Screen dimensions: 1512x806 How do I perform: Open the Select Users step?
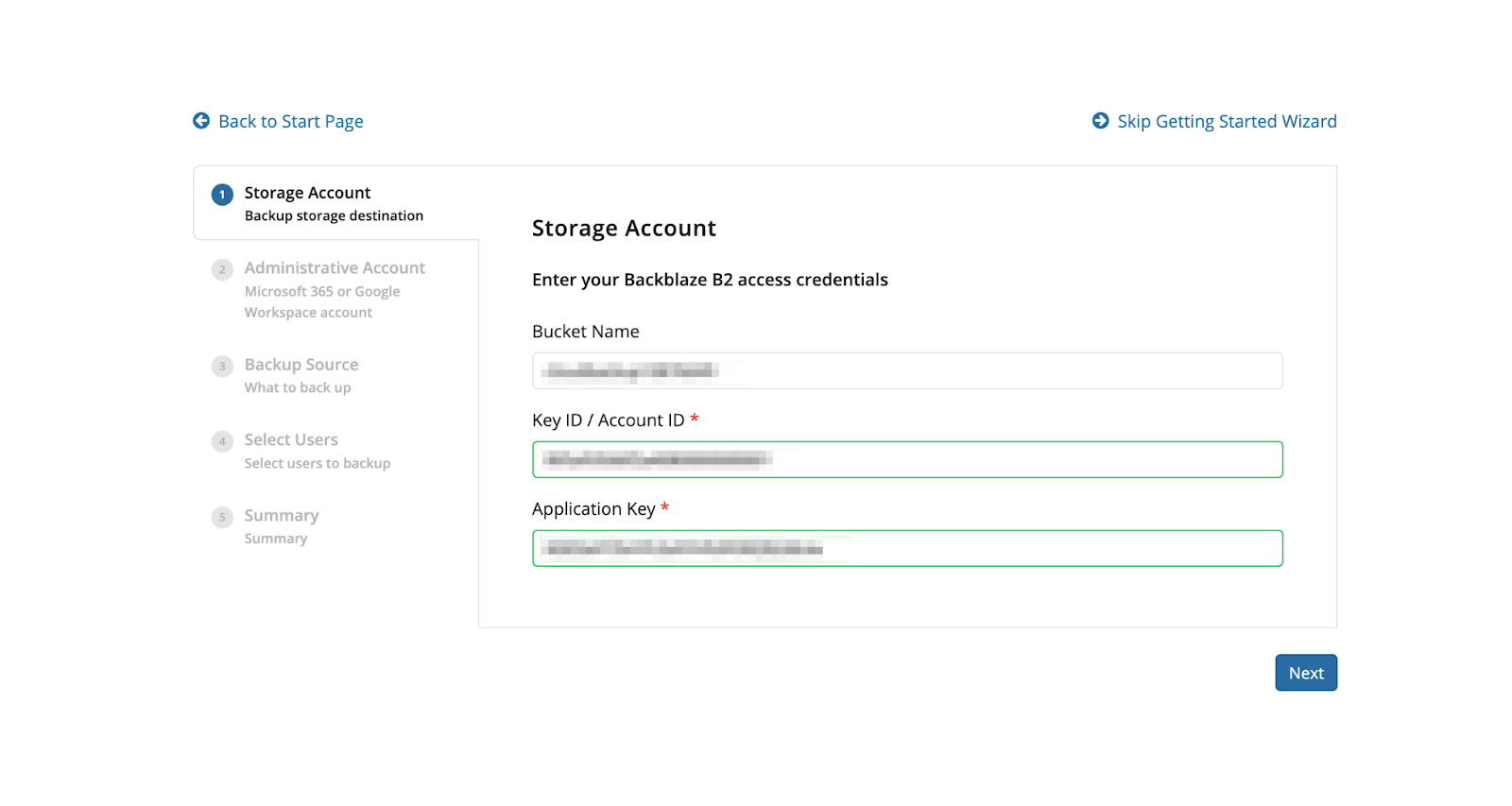pos(291,440)
